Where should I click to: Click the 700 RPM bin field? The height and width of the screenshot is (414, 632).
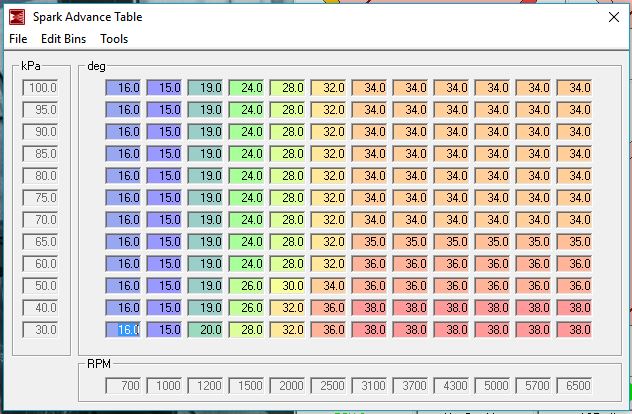[x=123, y=385]
